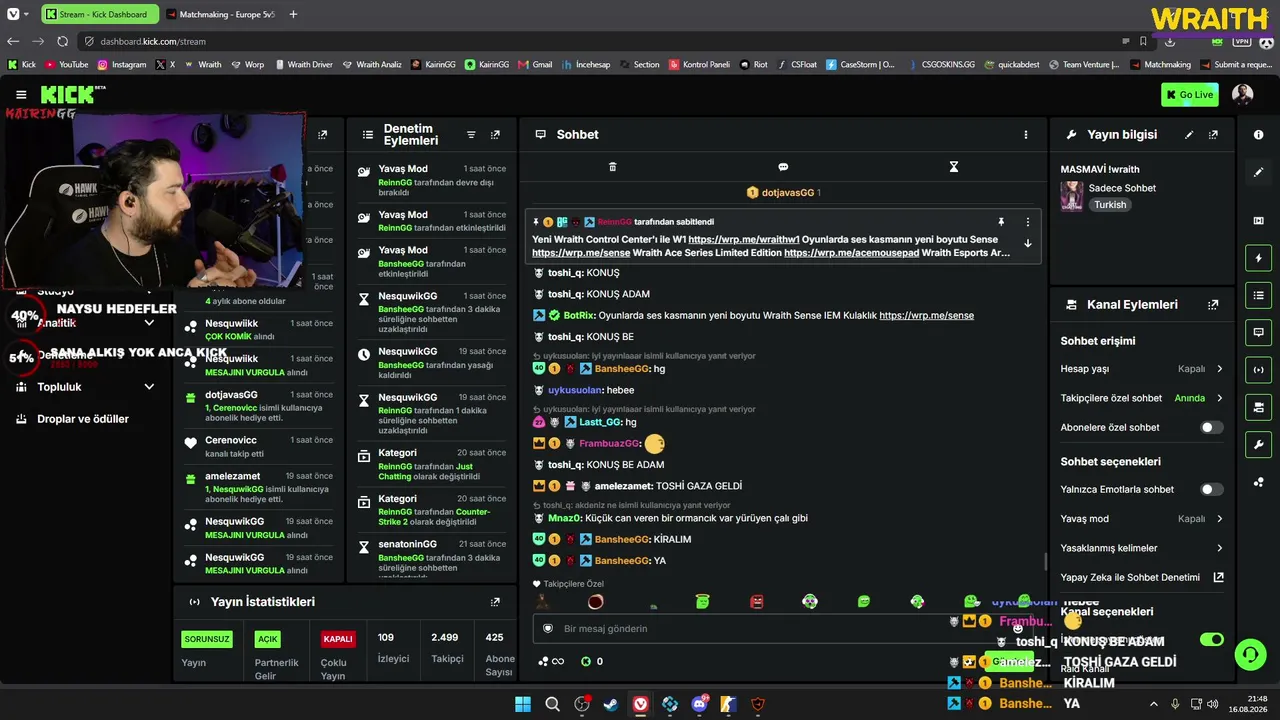Click the hourglass icon in Sohbet toolbar
Screen dimensions: 1280x720
pos(954,167)
